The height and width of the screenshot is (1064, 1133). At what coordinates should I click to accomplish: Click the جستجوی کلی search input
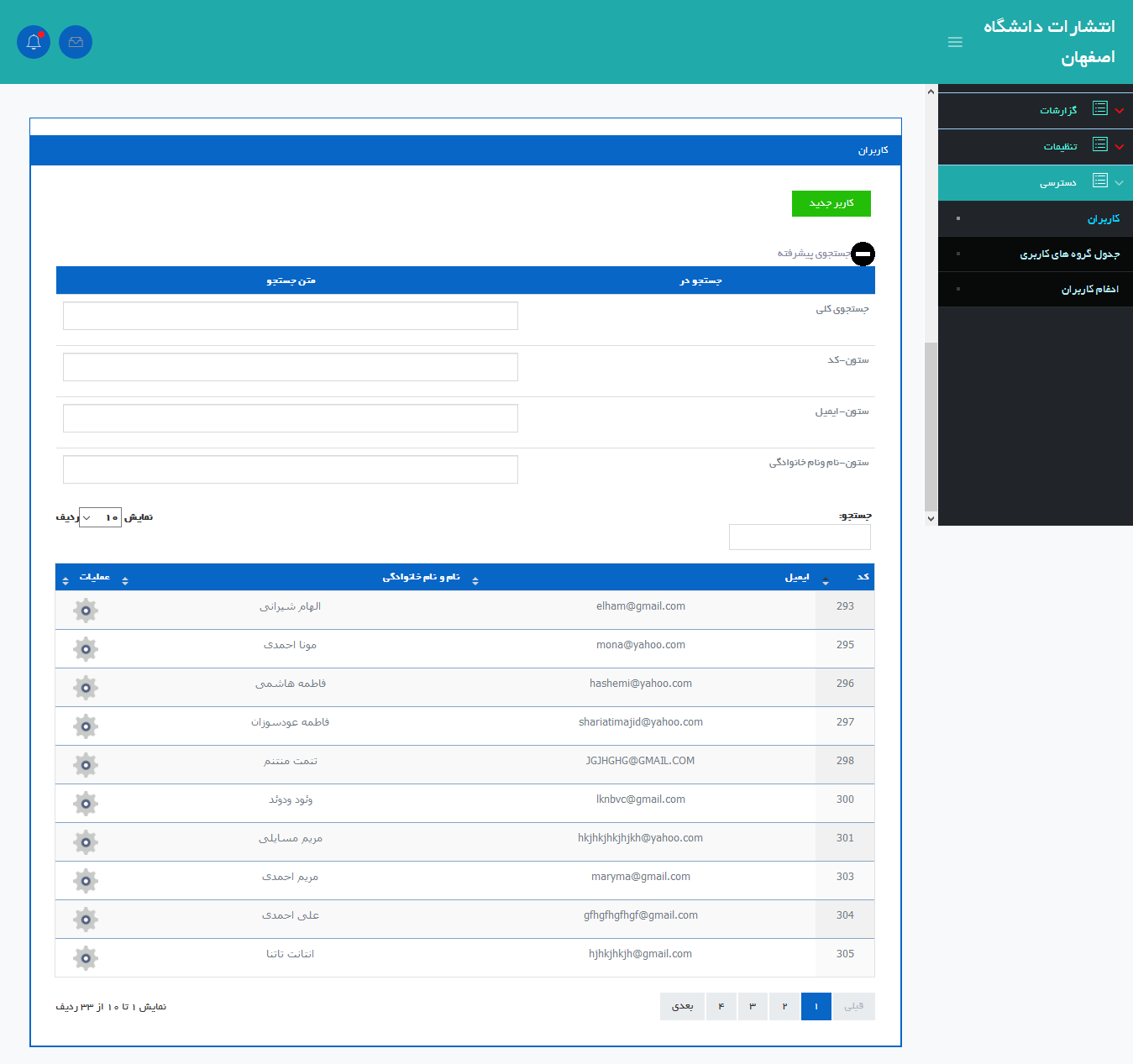pos(291,316)
